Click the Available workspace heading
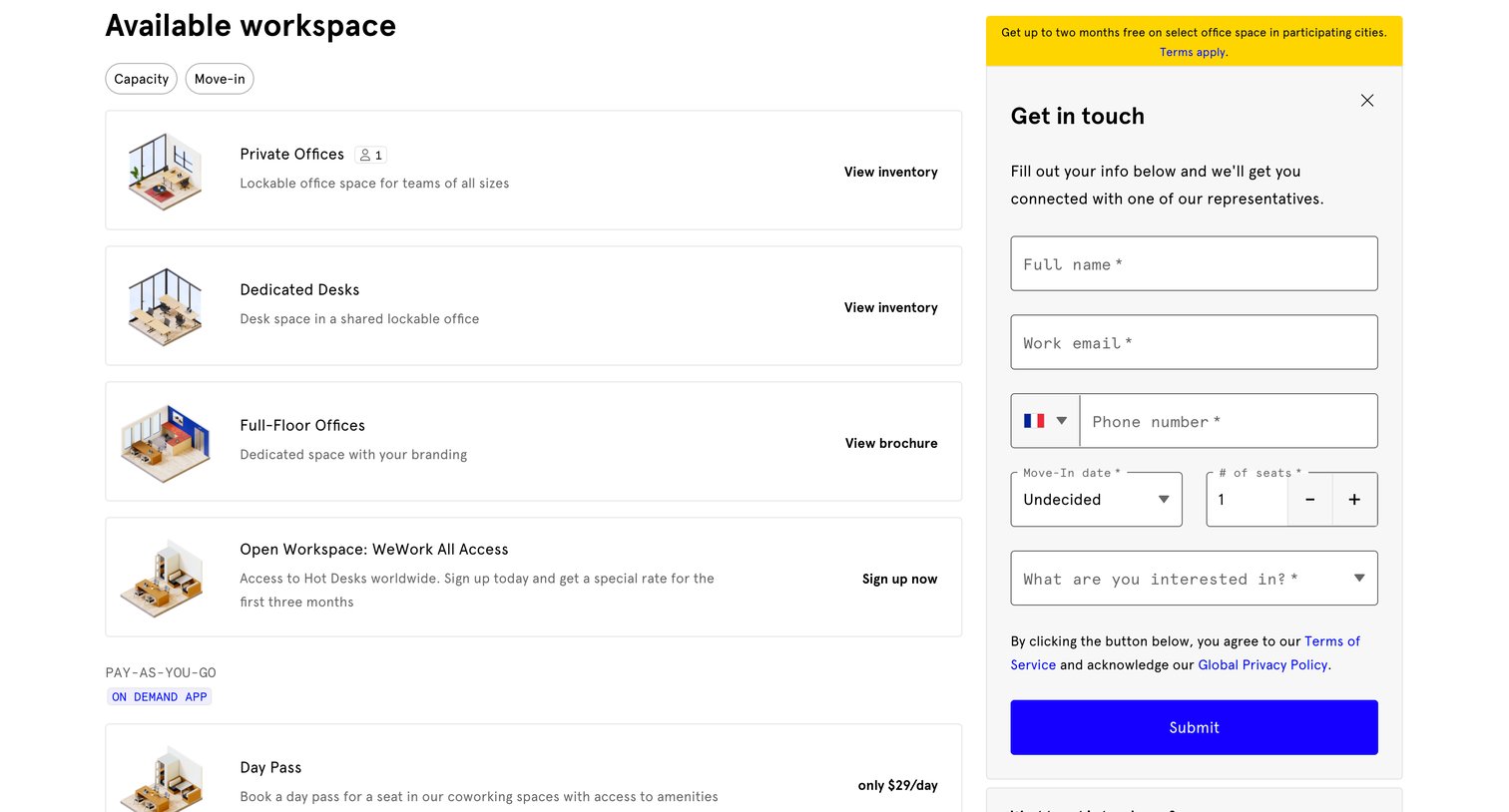1509x812 pixels. pos(251,26)
